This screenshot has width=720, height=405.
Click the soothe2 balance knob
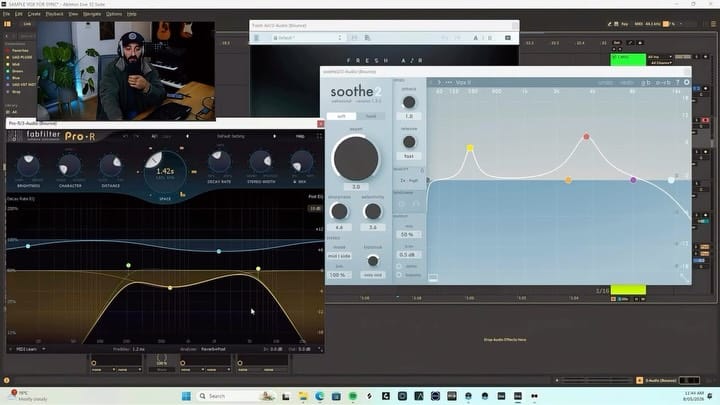click(373, 261)
